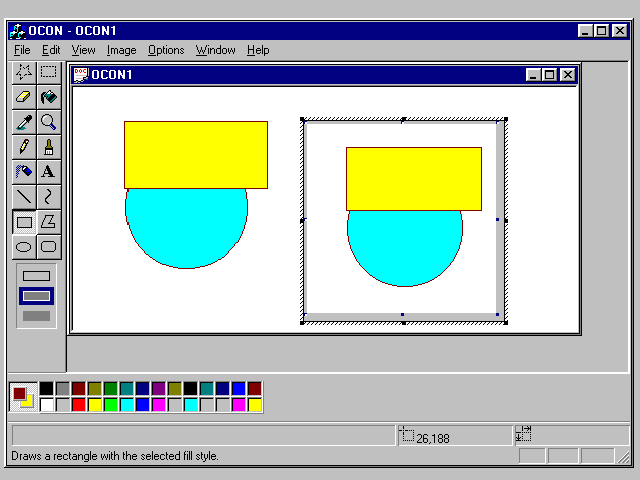Activate the Pick Color eyedropper tool
The height and width of the screenshot is (480, 640).
(x=24, y=122)
